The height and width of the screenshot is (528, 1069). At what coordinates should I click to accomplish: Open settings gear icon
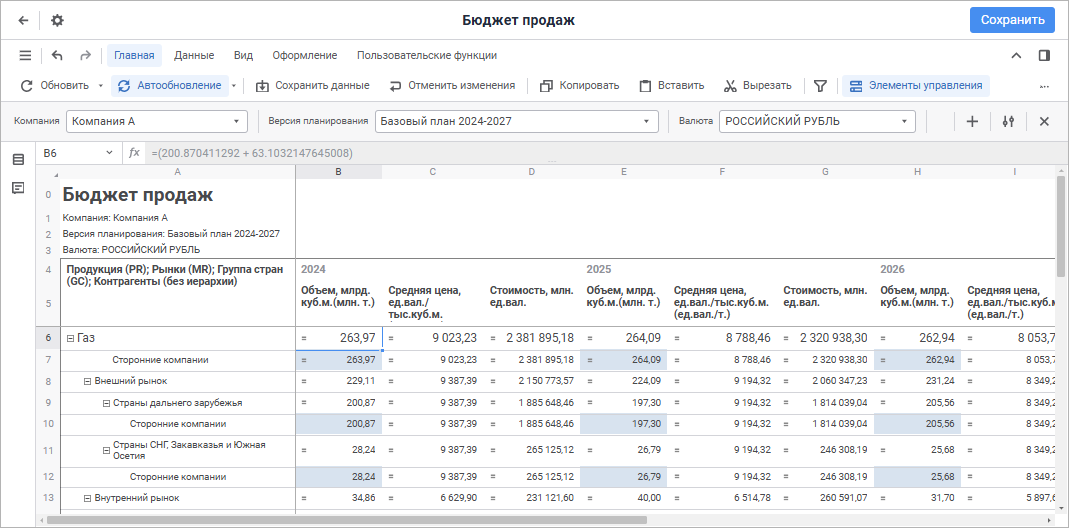(57, 20)
